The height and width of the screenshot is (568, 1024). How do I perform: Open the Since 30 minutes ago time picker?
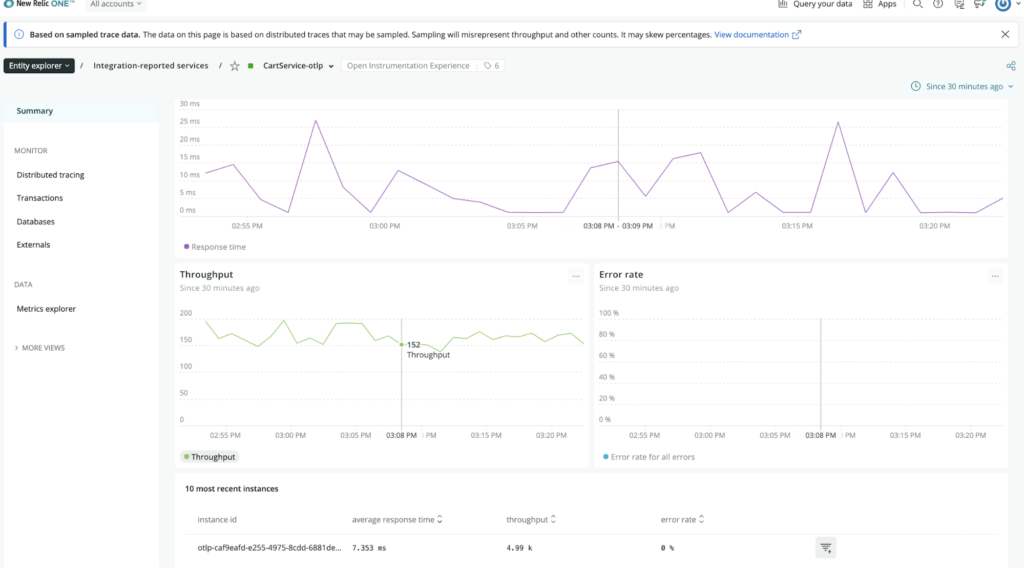962,87
